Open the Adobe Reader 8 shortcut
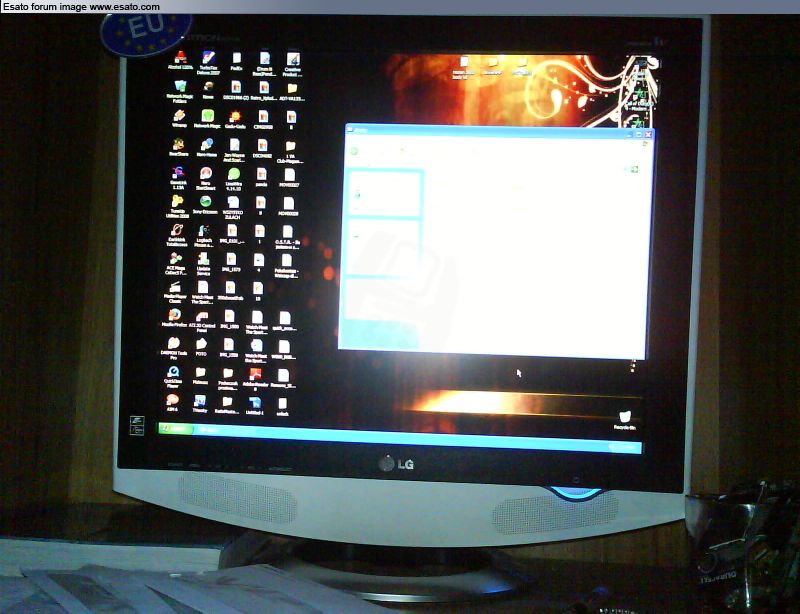Screen dimensions: 800x614 pyautogui.click(x=256, y=379)
